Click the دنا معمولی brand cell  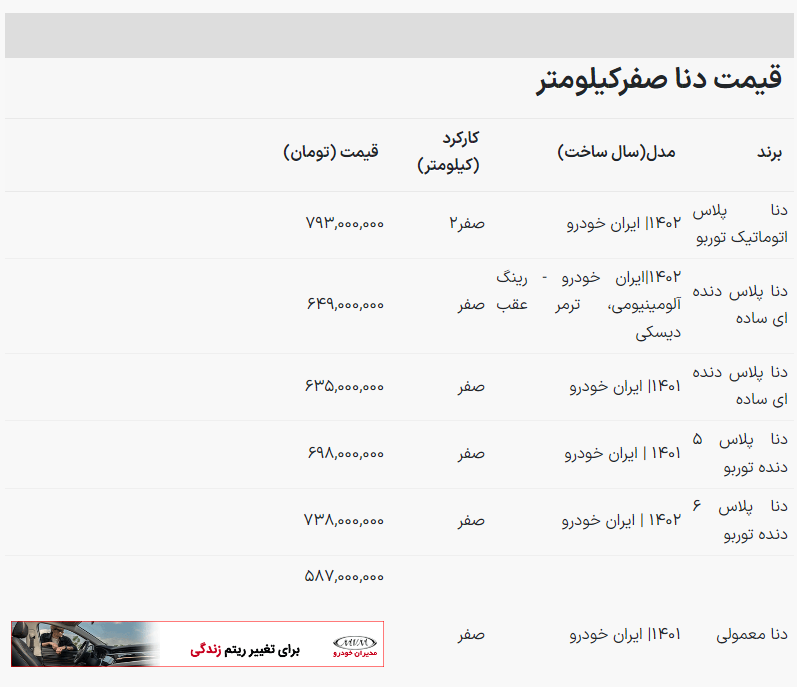(x=752, y=634)
